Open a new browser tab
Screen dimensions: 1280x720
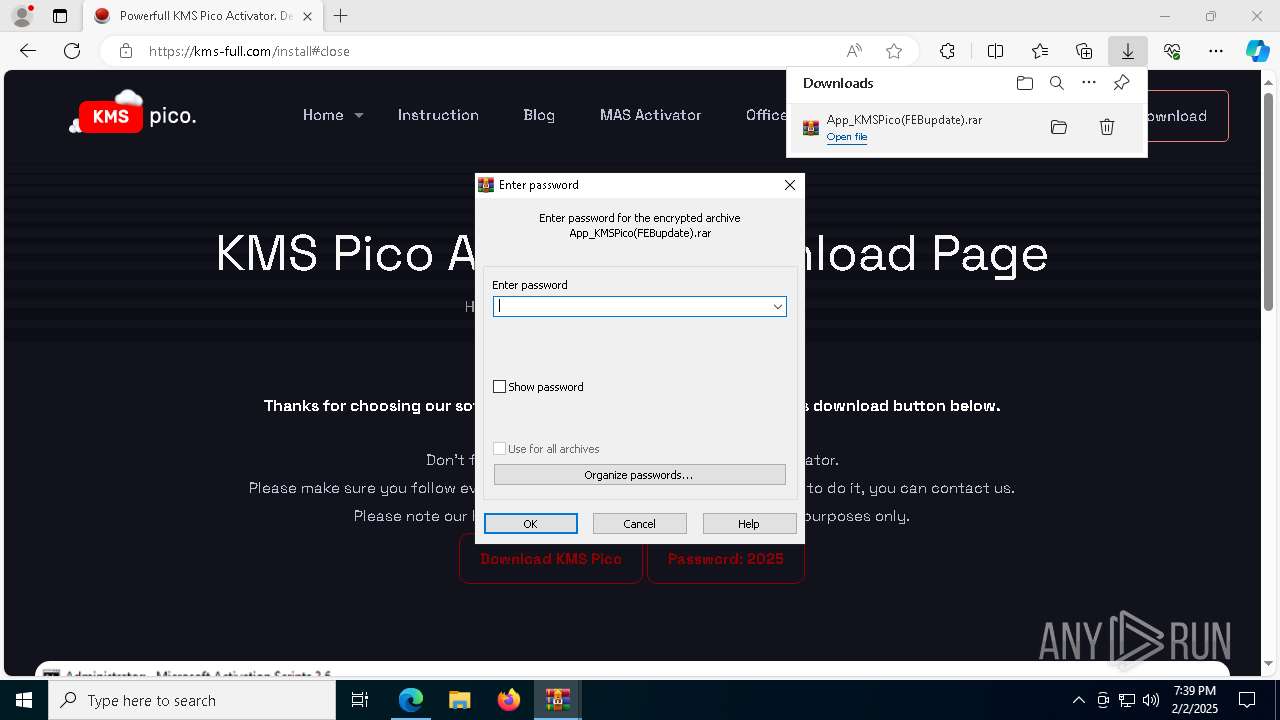pyautogui.click(x=341, y=16)
